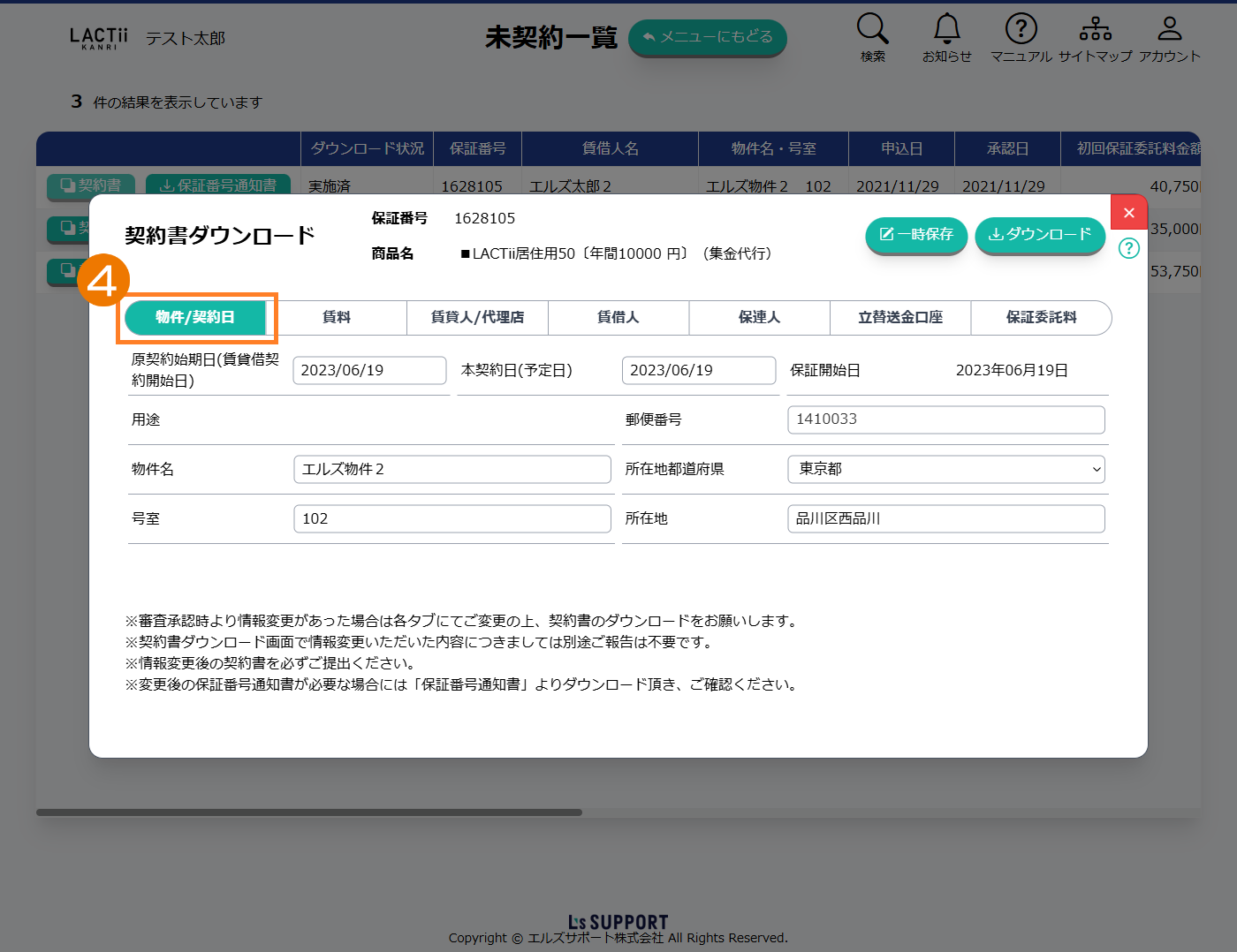This screenshot has height=952, width=1237.
Task: Click the green help icon in dialog
Action: (x=1128, y=248)
